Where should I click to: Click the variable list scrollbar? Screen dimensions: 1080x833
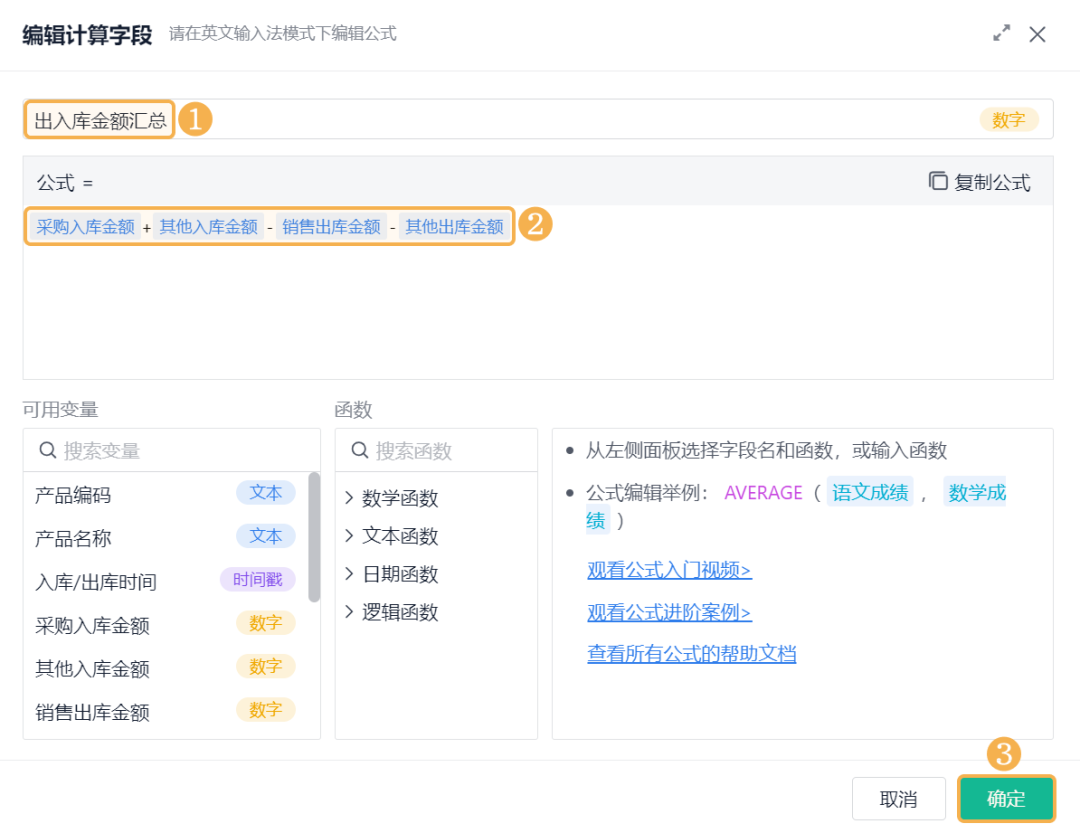click(314, 537)
